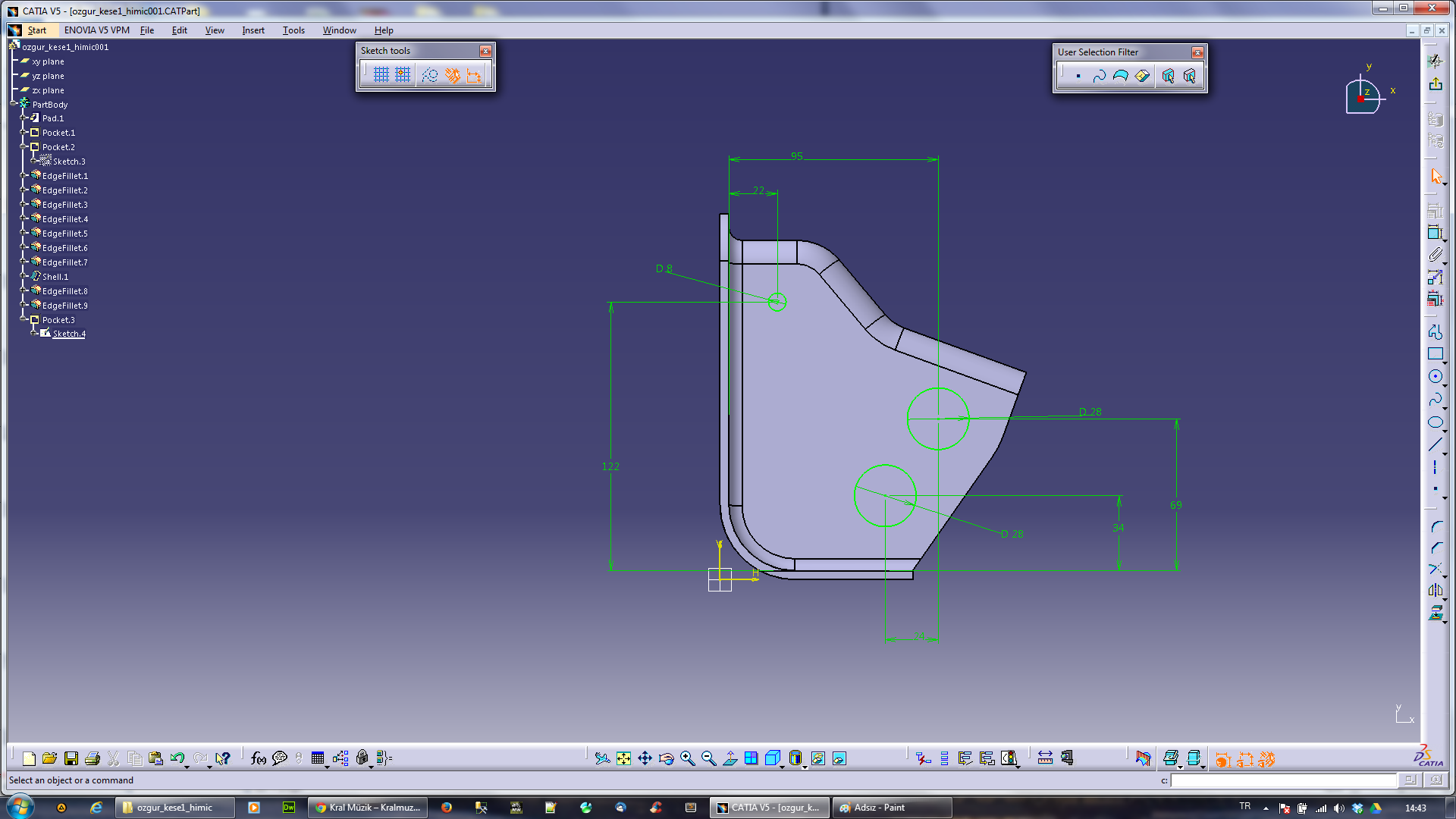Toggle Dimensional Constraints in Sketch tools
This screenshot has height=819, width=1456.
pos(474,75)
